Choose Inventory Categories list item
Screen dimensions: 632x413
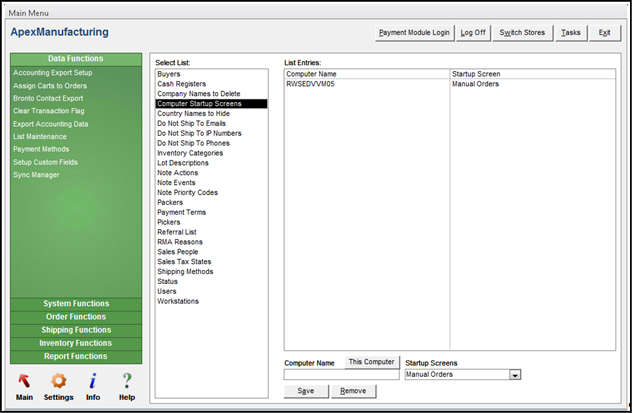pyautogui.click(x=189, y=153)
